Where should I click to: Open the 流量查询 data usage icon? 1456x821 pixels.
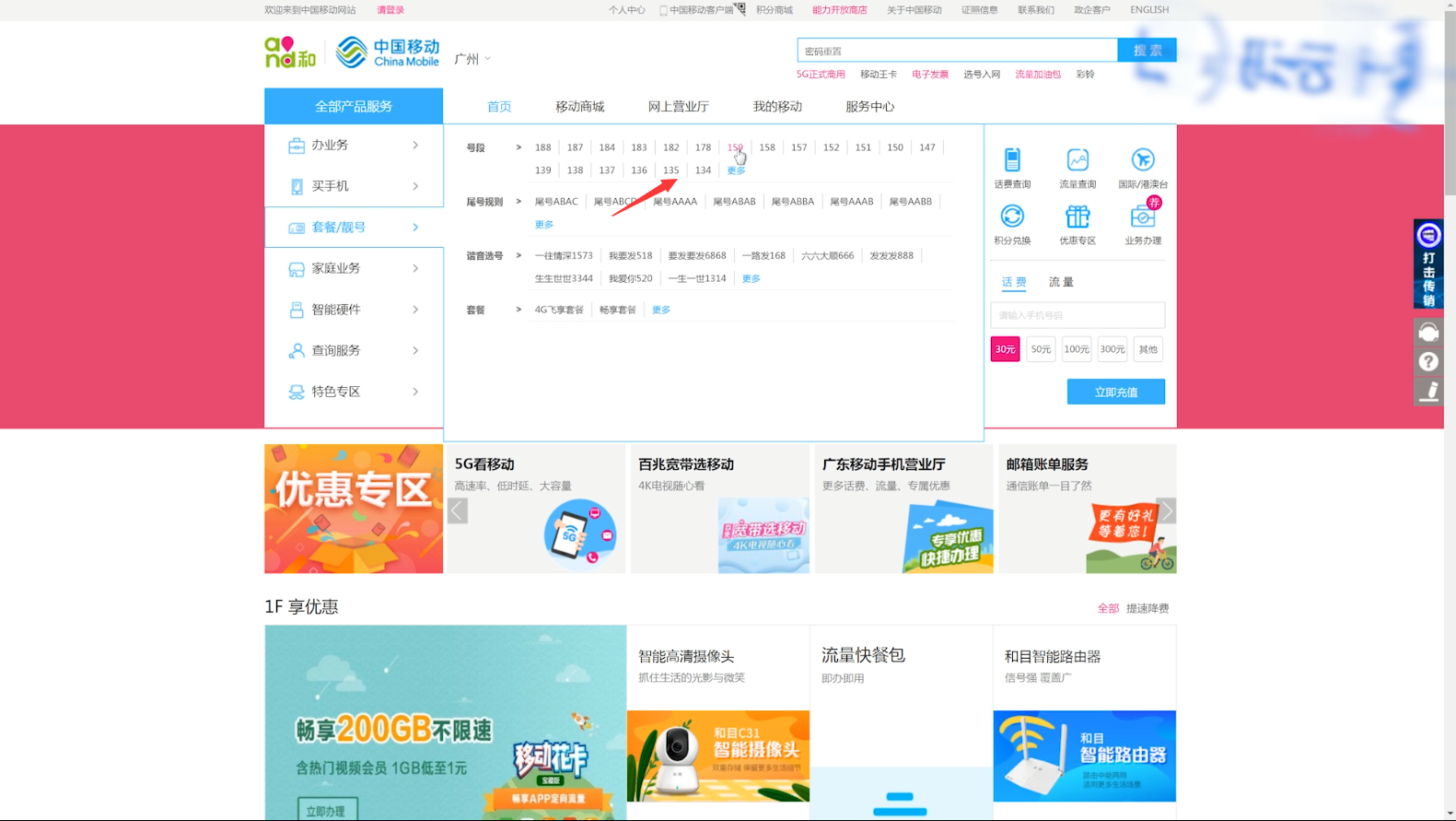(1077, 159)
